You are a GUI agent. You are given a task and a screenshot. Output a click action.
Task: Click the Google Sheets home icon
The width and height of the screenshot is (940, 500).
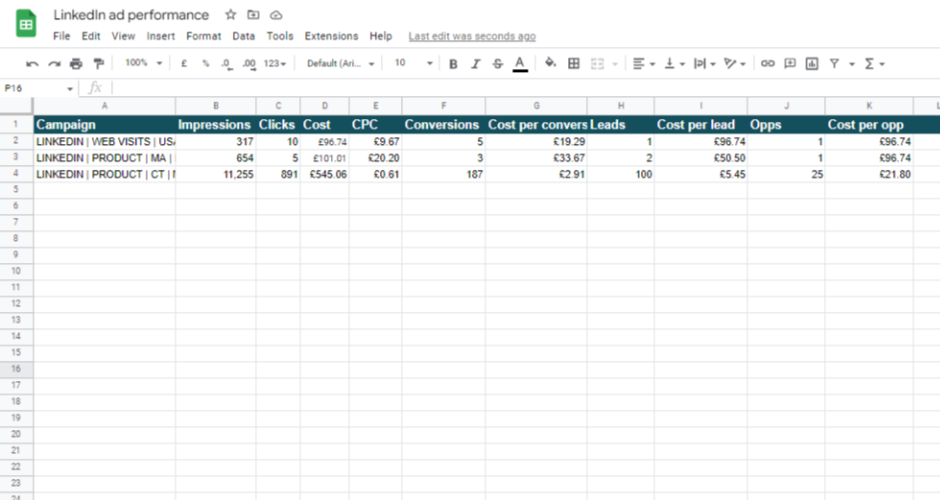tap(26, 24)
